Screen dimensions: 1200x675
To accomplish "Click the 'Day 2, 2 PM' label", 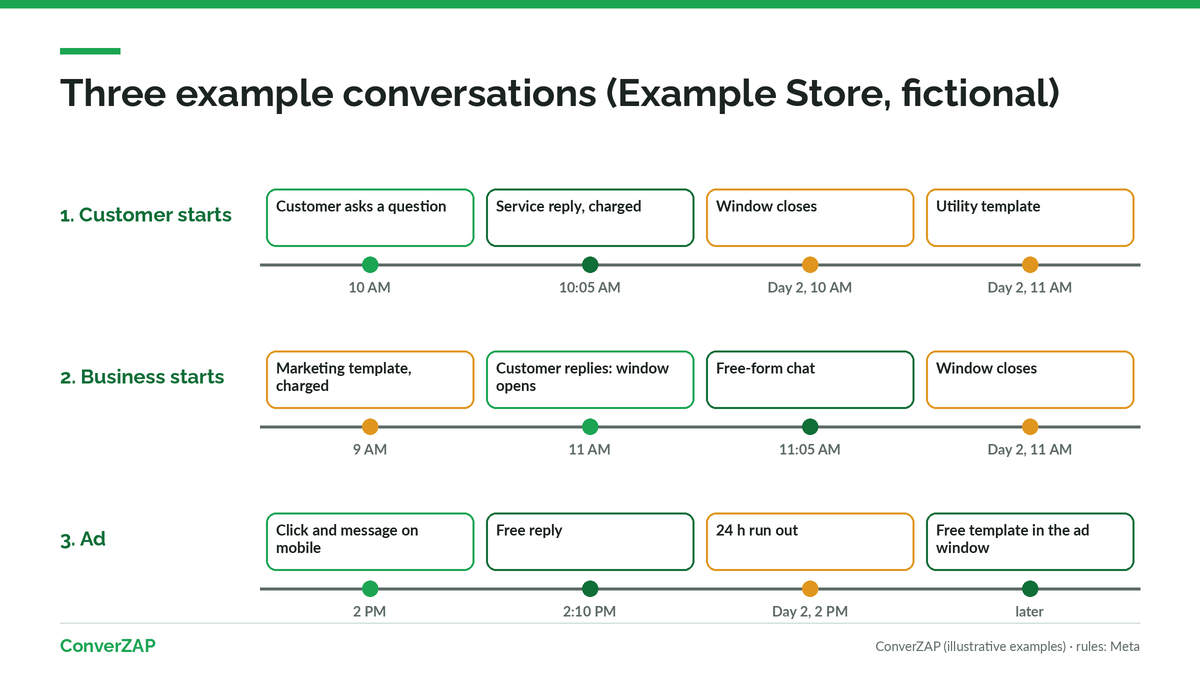I will pos(810,612).
